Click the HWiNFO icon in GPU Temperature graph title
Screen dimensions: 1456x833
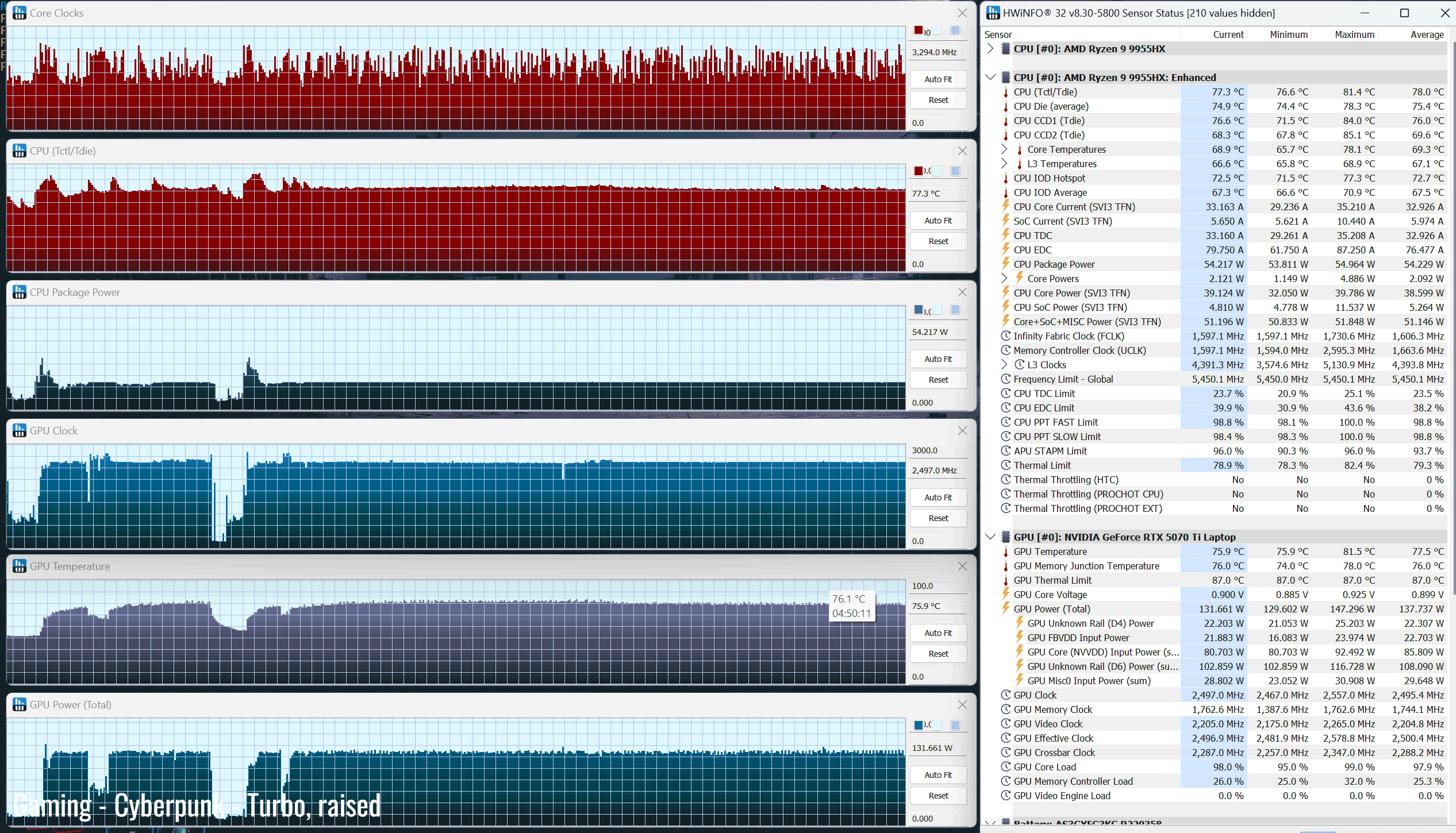(20, 566)
